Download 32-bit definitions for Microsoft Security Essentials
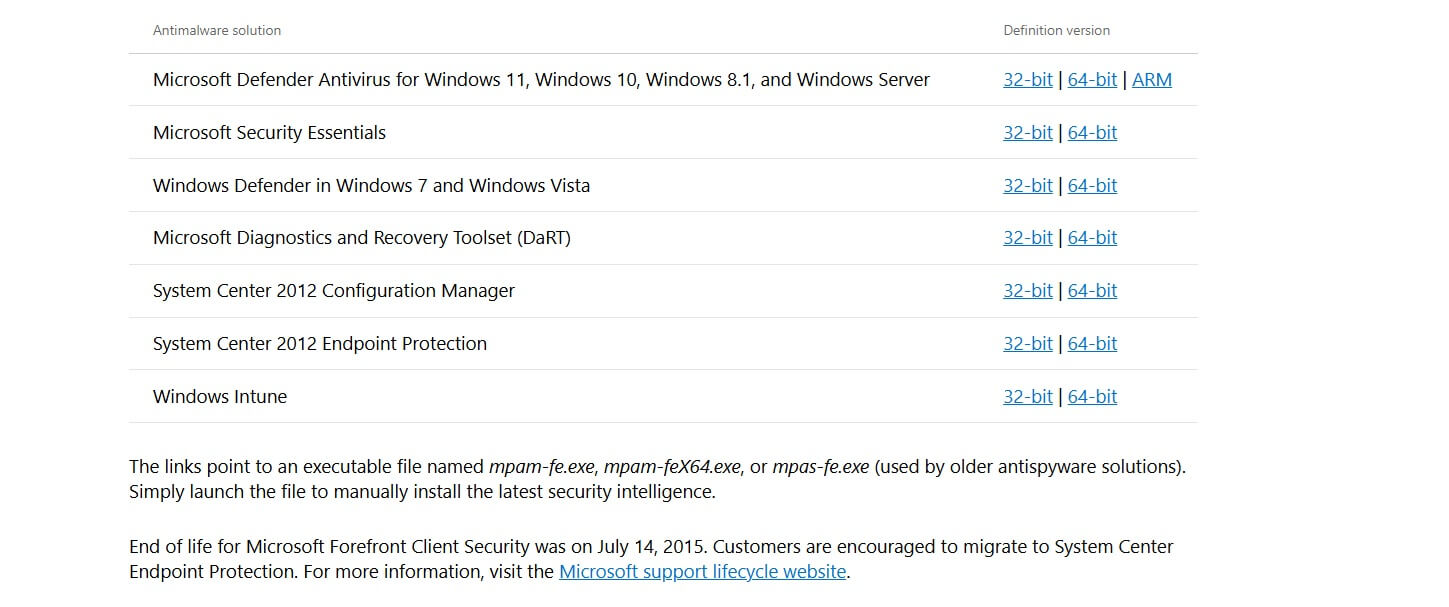 [x=1028, y=132]
